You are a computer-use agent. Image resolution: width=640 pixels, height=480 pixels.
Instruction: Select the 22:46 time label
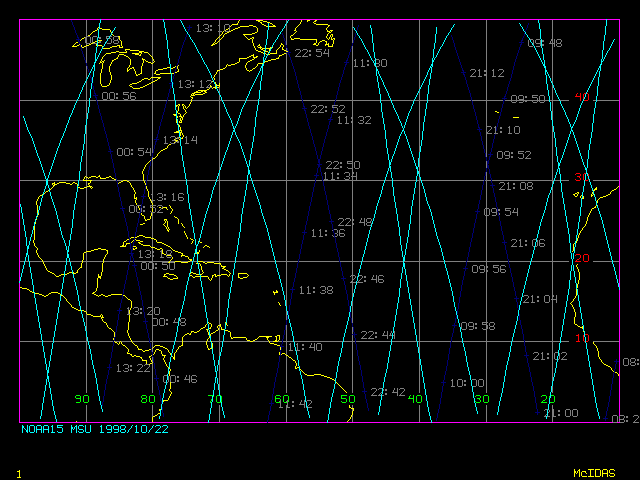[367, 279]
